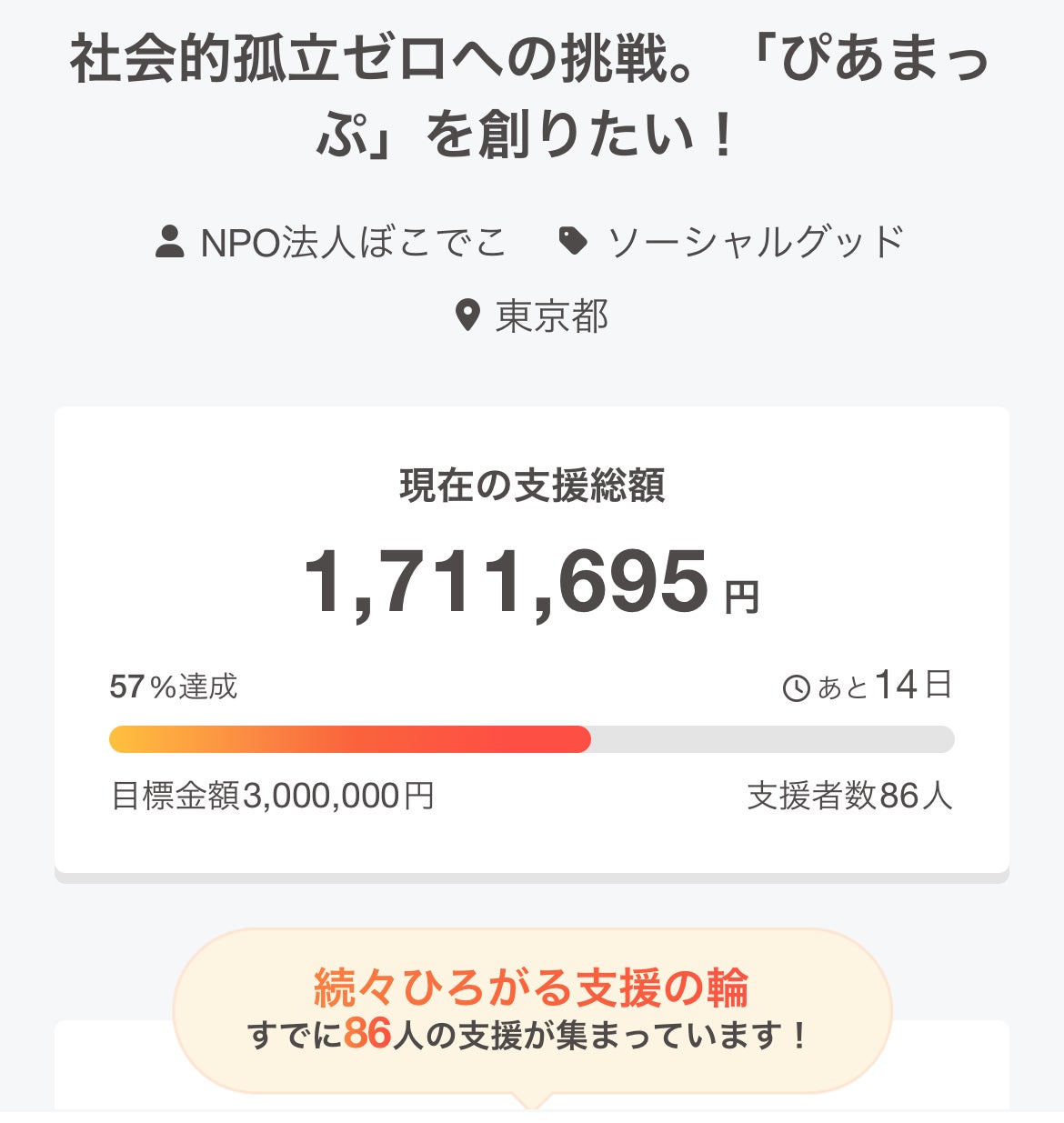Select the 東京都 location link
The height and width of the screenshot is (1123, 1064).
pos(551,316)
